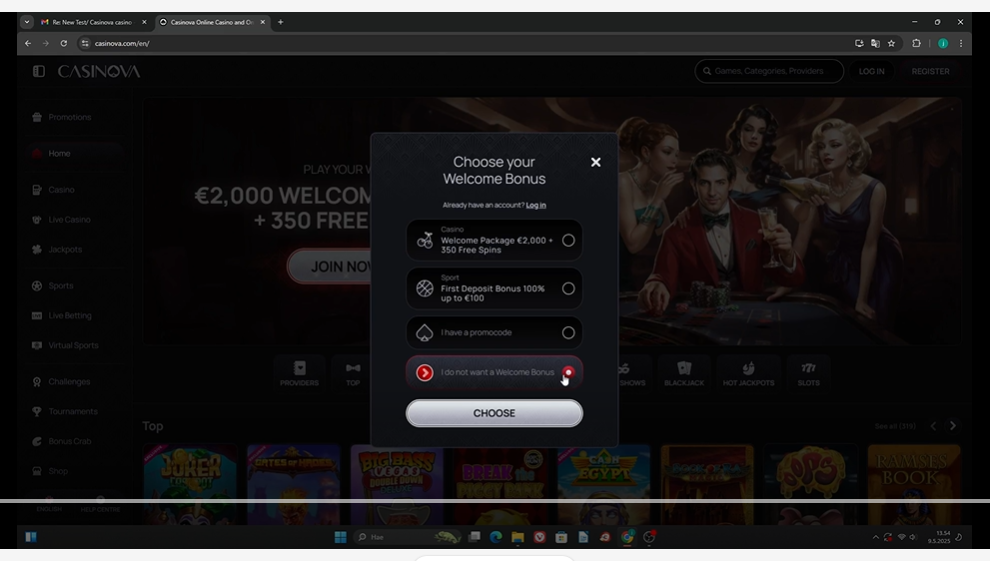This screenshot has width=990, height=561.
Task: Close the Welcome Bonus dialog
Action: [595, 162]
